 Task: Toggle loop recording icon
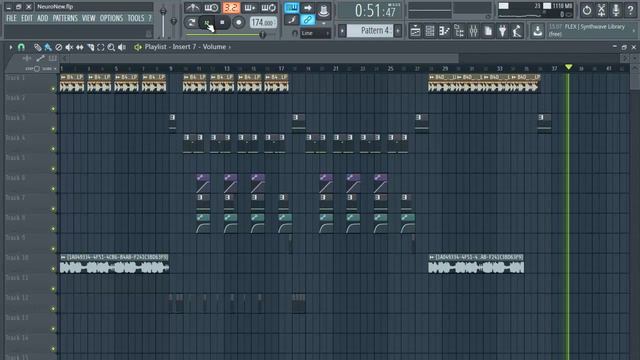click(x=269, y=8)
